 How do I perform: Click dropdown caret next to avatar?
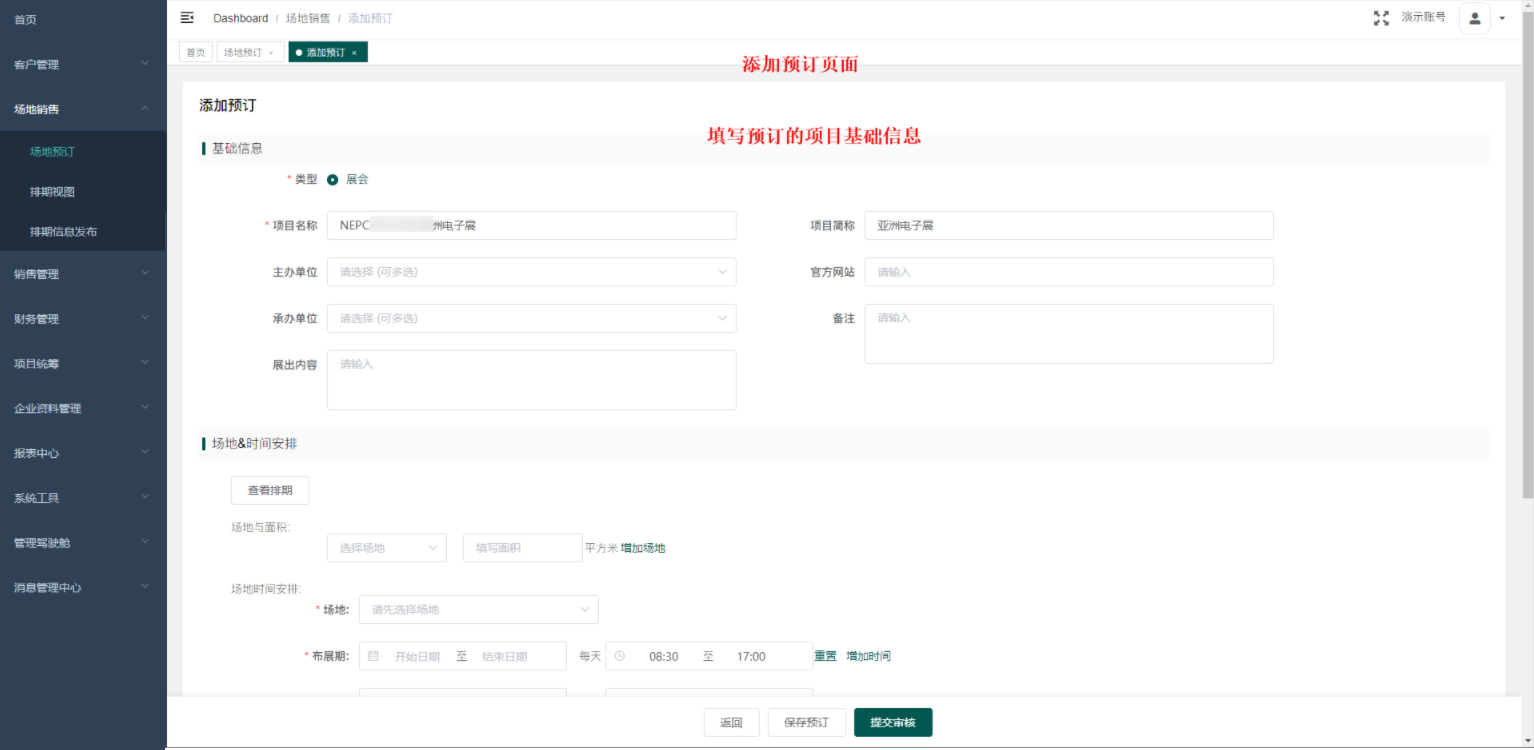point(1502,18)
